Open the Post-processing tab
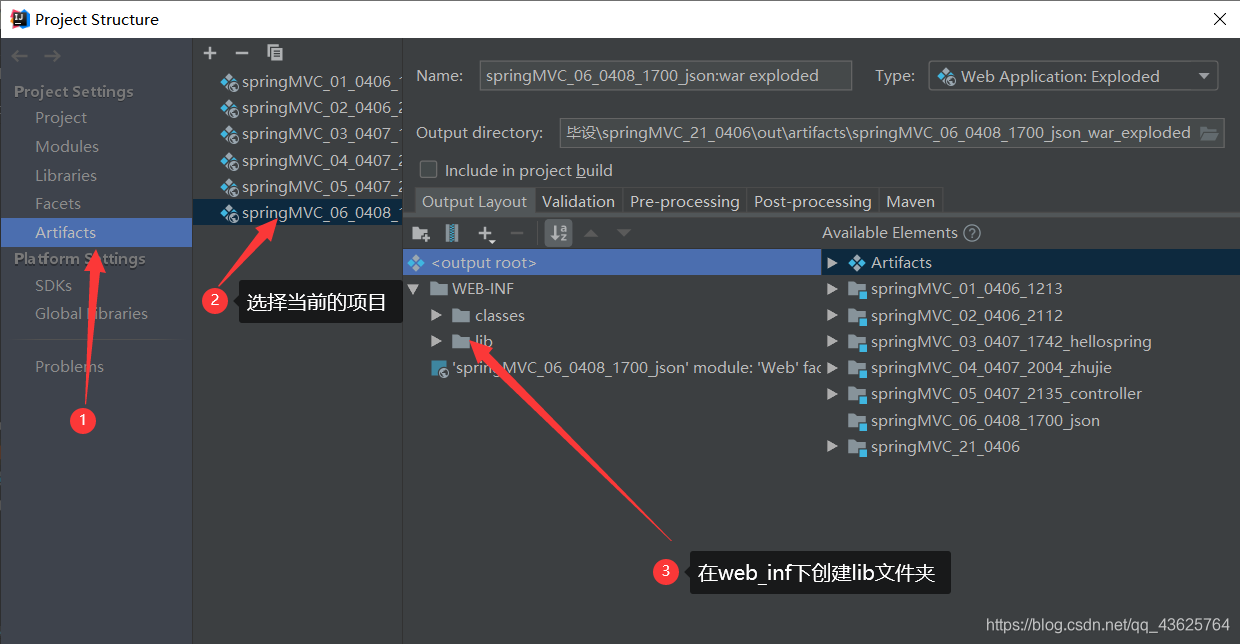 click(x=813, y=201)
